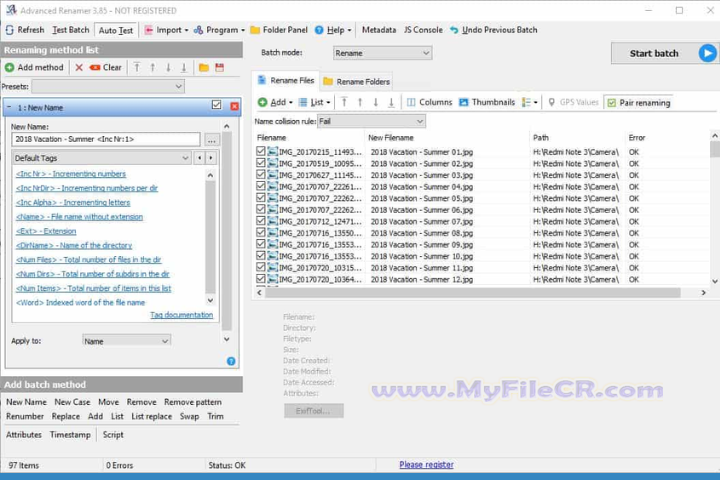
Task: Add a Renumber batch method
Action: pos(25,417)
